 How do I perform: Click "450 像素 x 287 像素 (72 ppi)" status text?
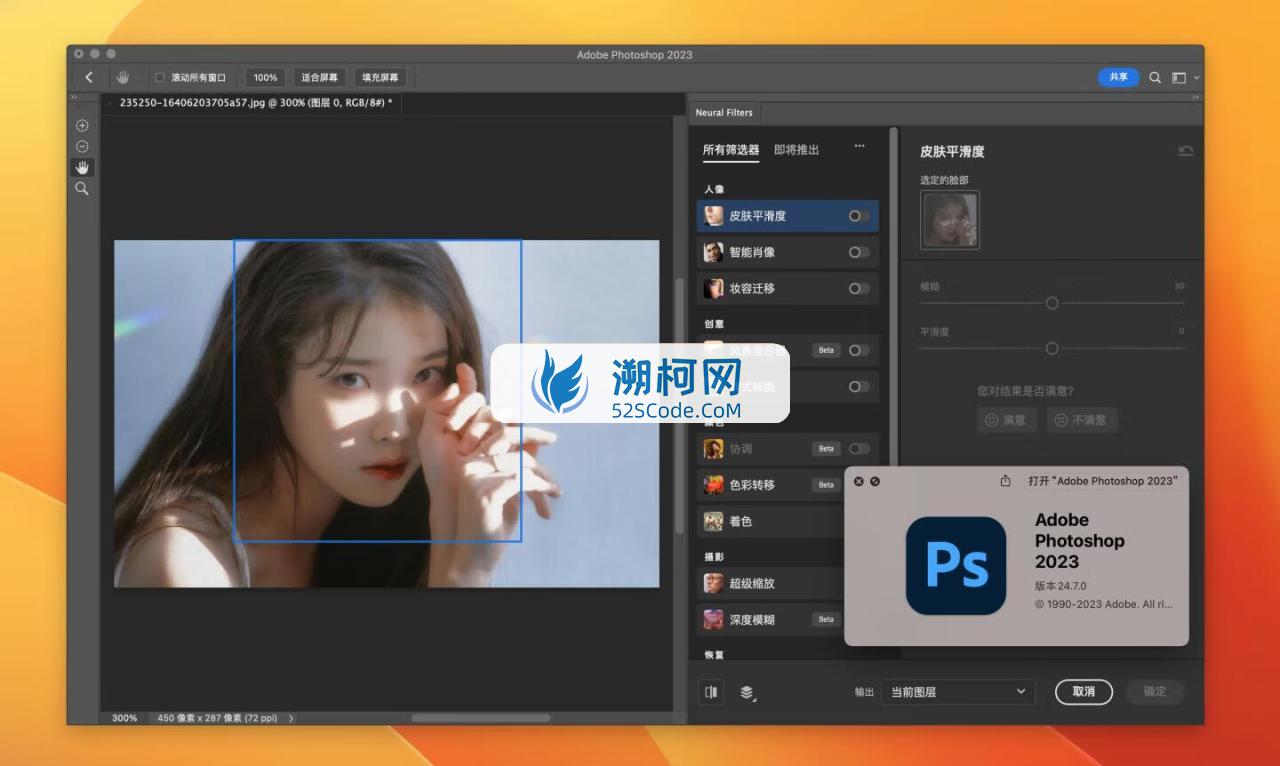[x=218, y=718]
